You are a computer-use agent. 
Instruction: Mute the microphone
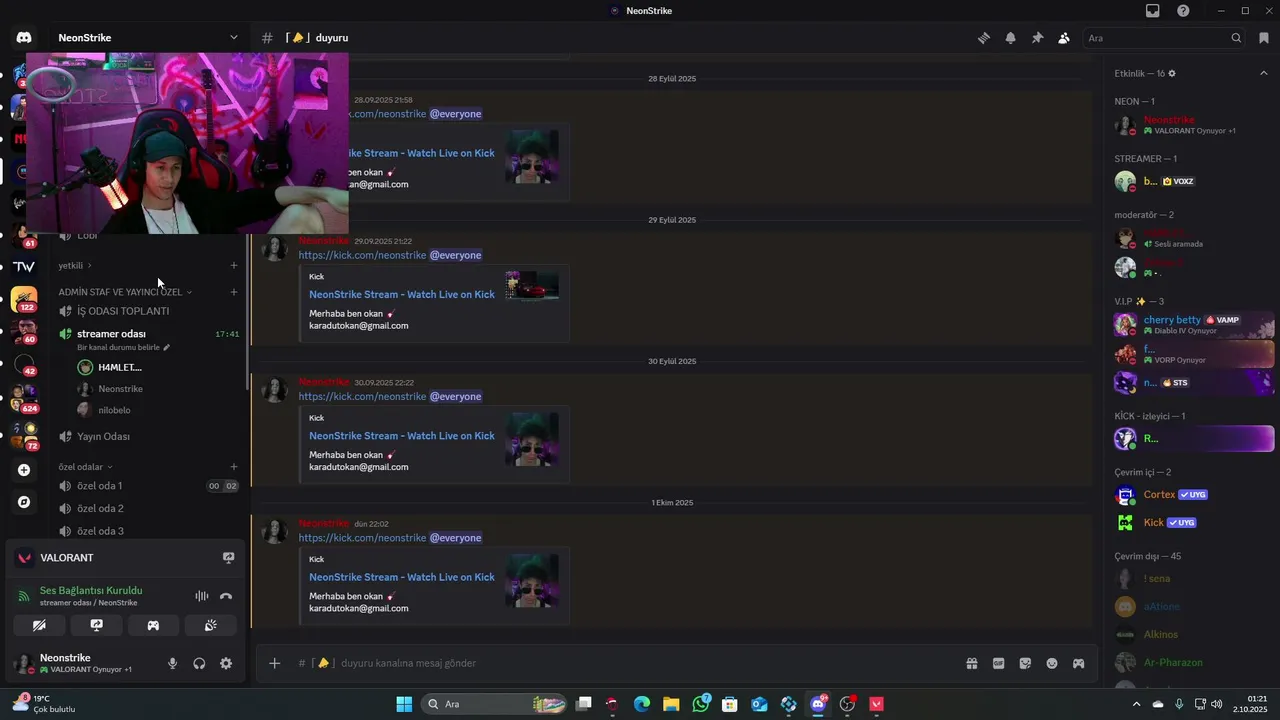[173, 663]
